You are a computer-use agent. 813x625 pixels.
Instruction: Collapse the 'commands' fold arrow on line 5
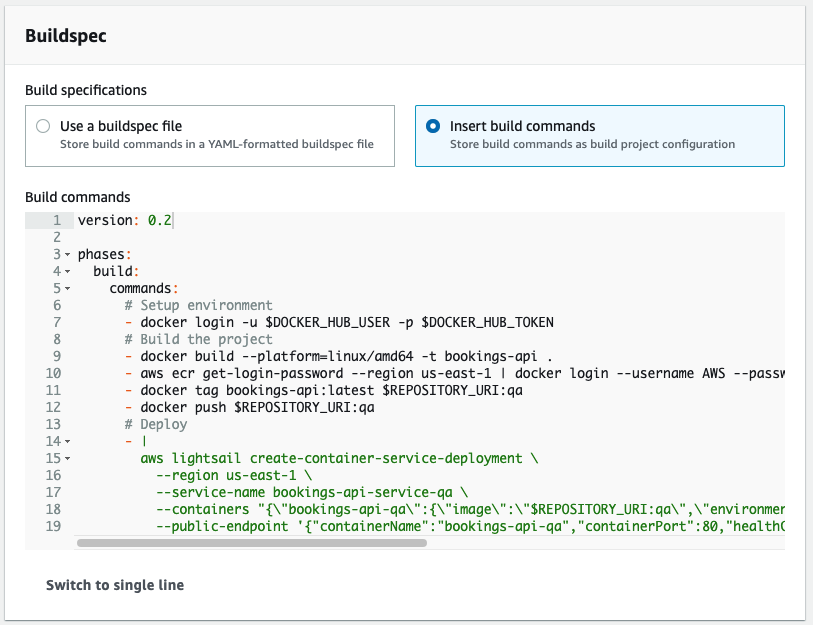click(67, 289)
